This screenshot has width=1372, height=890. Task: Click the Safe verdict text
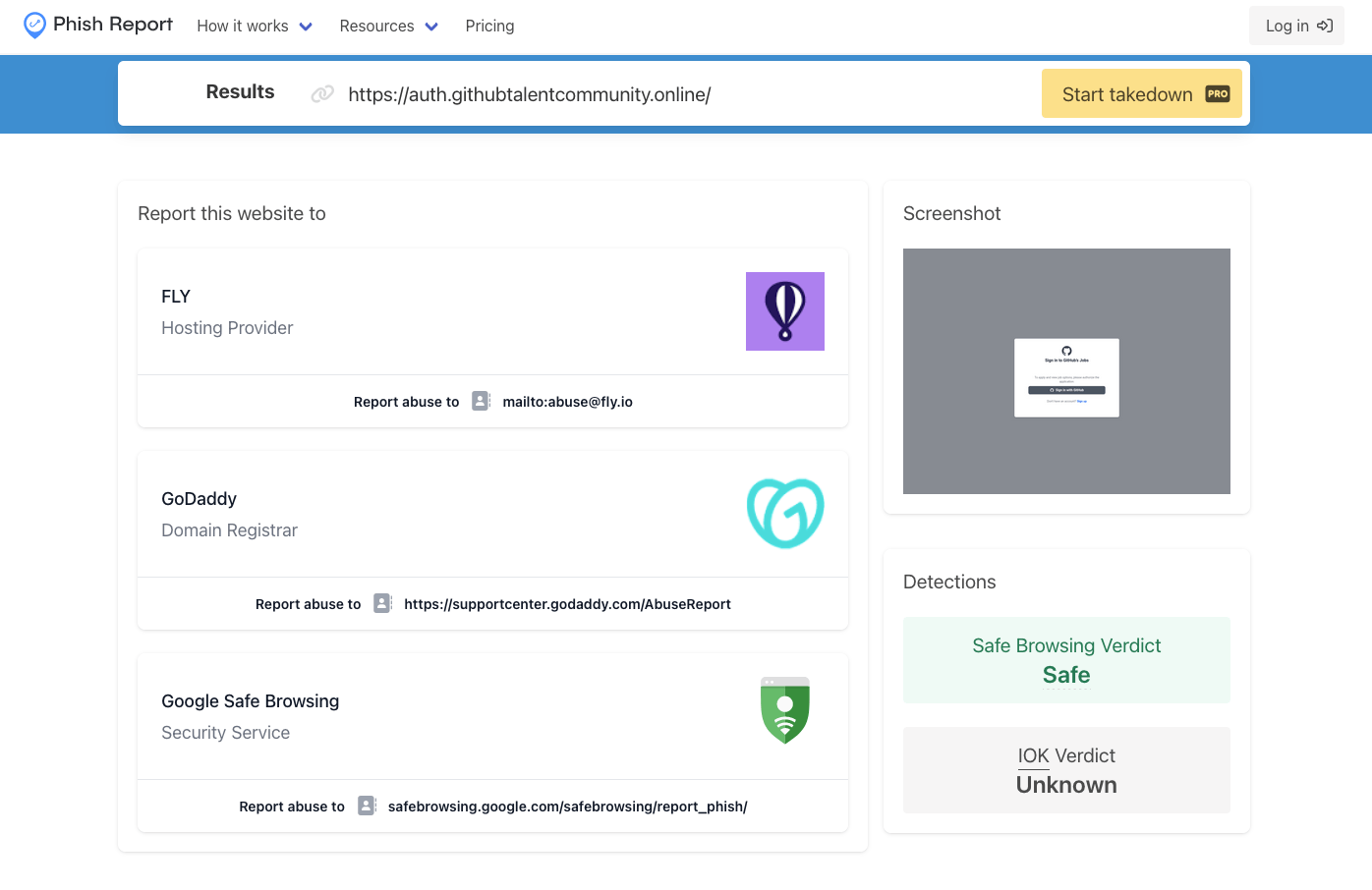1066,675
